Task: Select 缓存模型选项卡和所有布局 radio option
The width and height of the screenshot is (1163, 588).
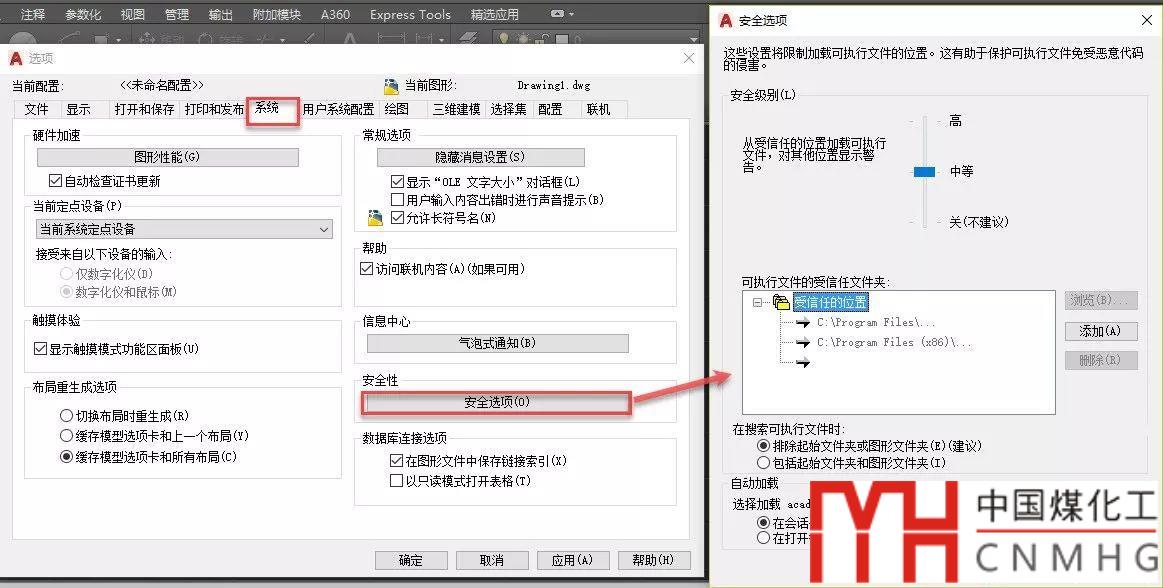Action: [66, 457]
